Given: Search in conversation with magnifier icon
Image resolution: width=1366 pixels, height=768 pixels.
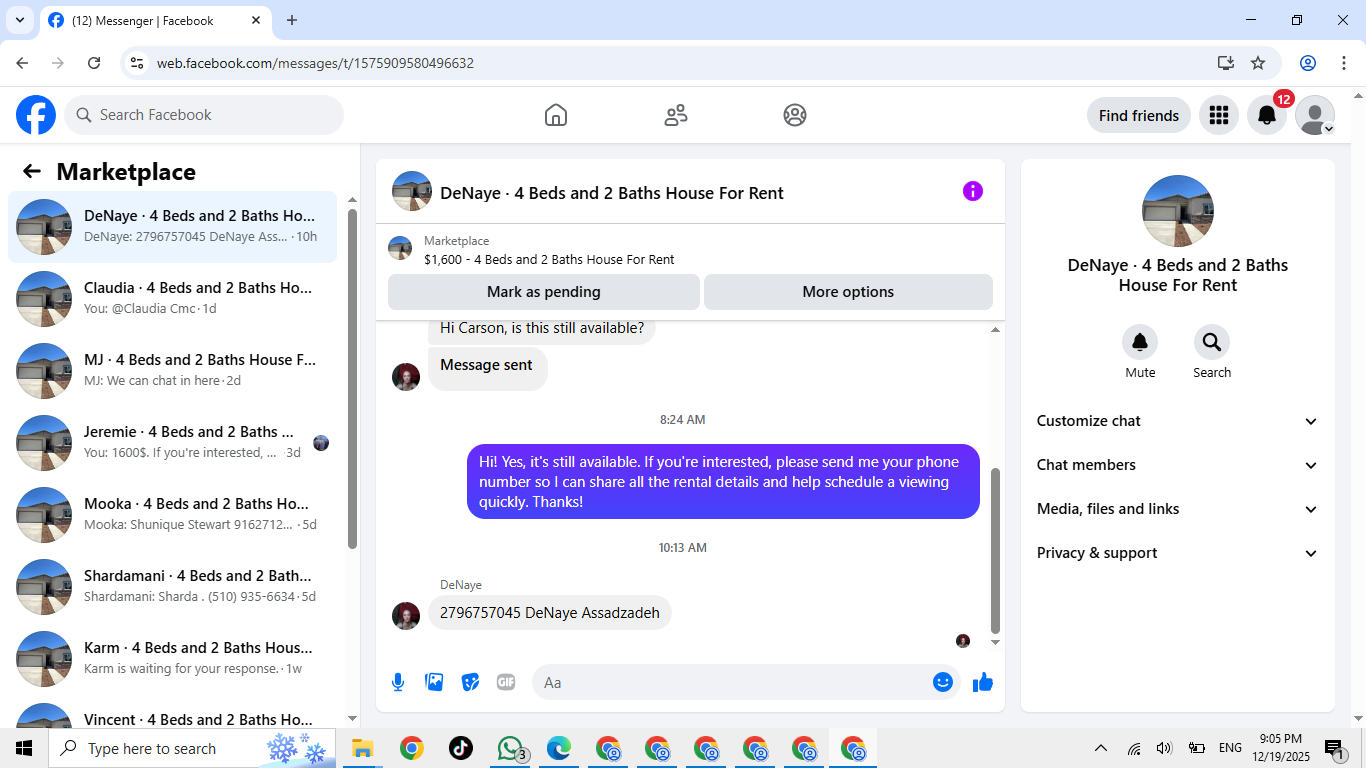Looking at the screenshot, I should (x=1212, y=342).
